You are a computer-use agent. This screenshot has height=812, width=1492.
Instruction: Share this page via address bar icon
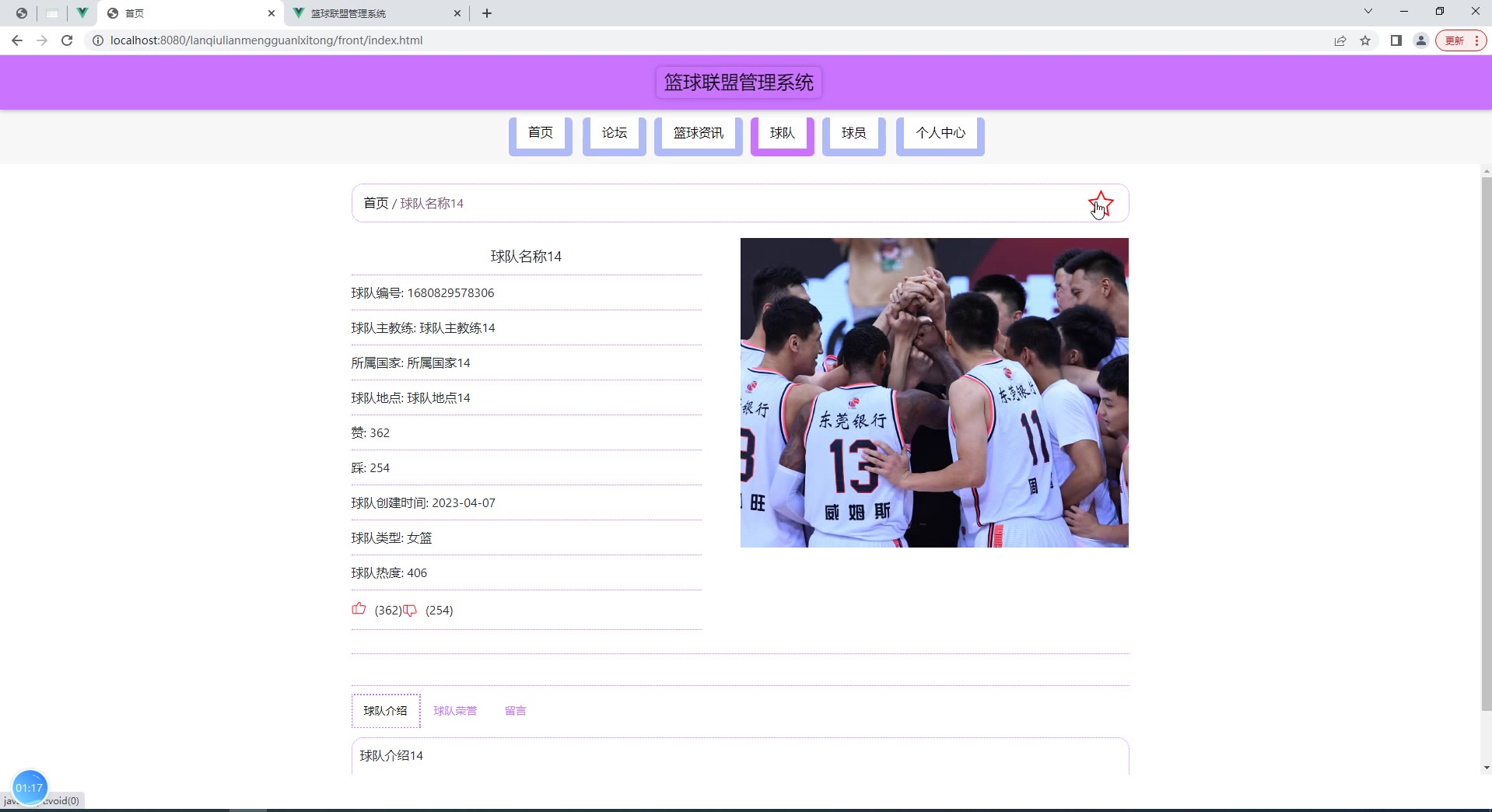click(1340, 40)
